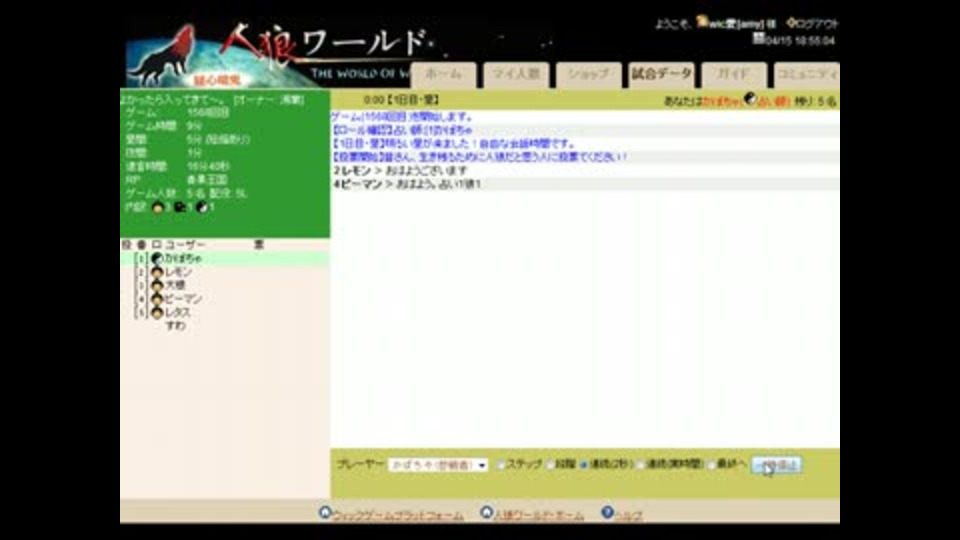Image resolution: width=960 pixels, height=540 pixels.
Task: Open the ガイド tab
Action: click(733, 75)
